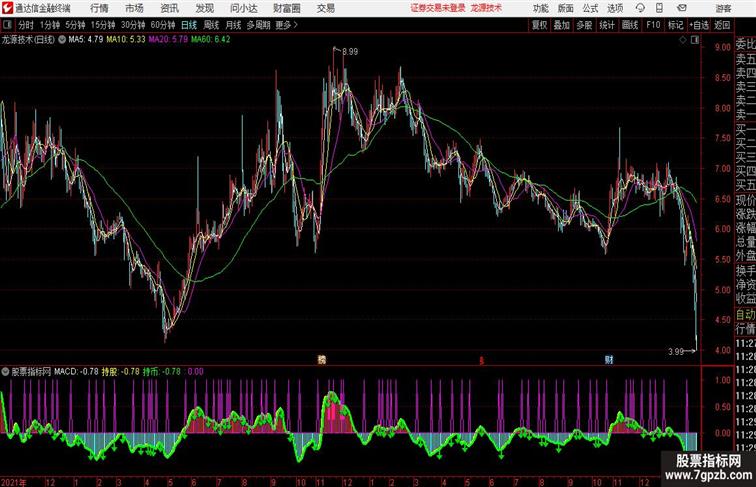756x487 pixels.
Task: Open the 市场 menu
Action: point(134,8)
